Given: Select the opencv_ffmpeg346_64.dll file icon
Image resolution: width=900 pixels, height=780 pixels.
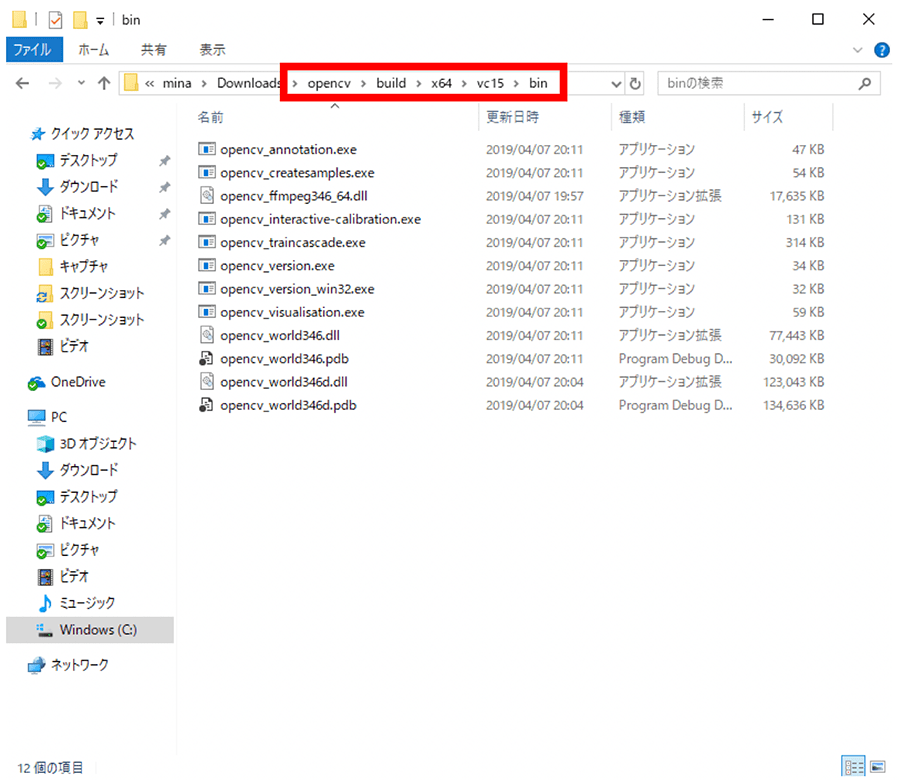Looking at the screenshot, I should [207, 196].
